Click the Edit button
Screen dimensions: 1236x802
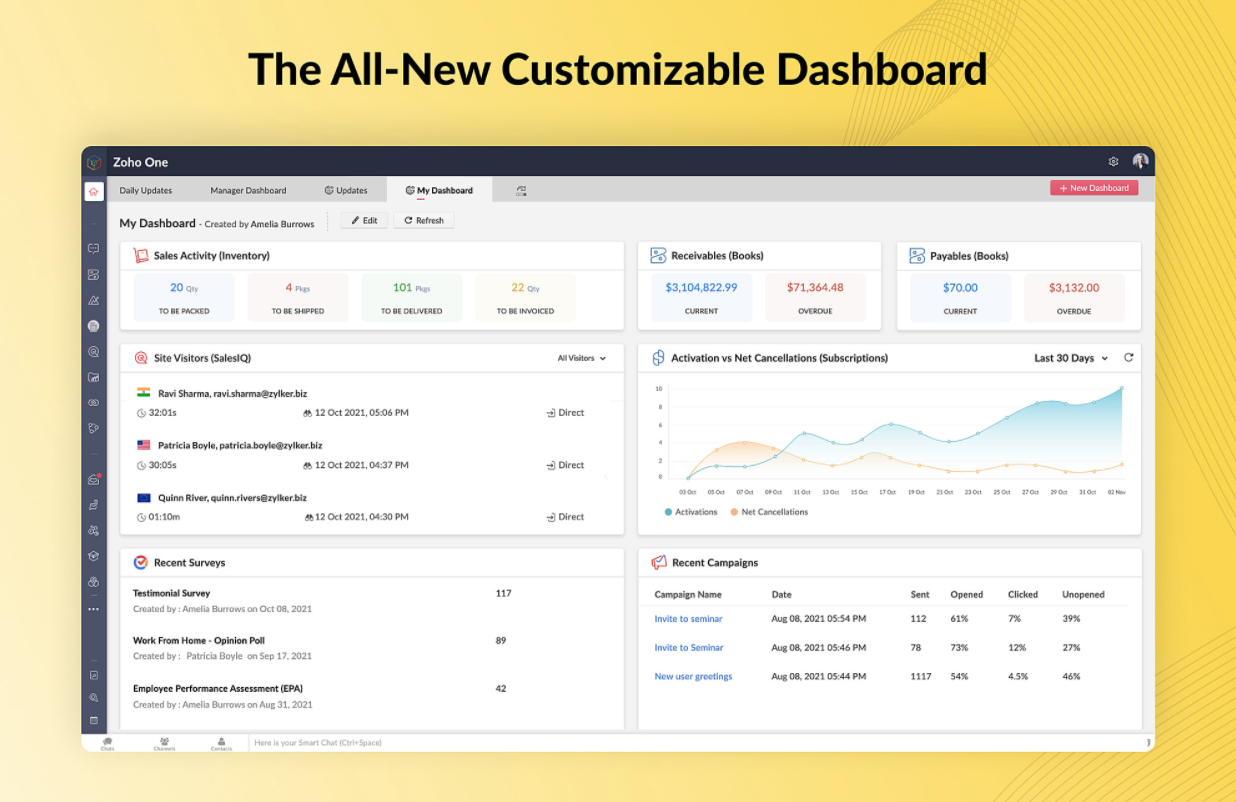[x=364, y=220]
